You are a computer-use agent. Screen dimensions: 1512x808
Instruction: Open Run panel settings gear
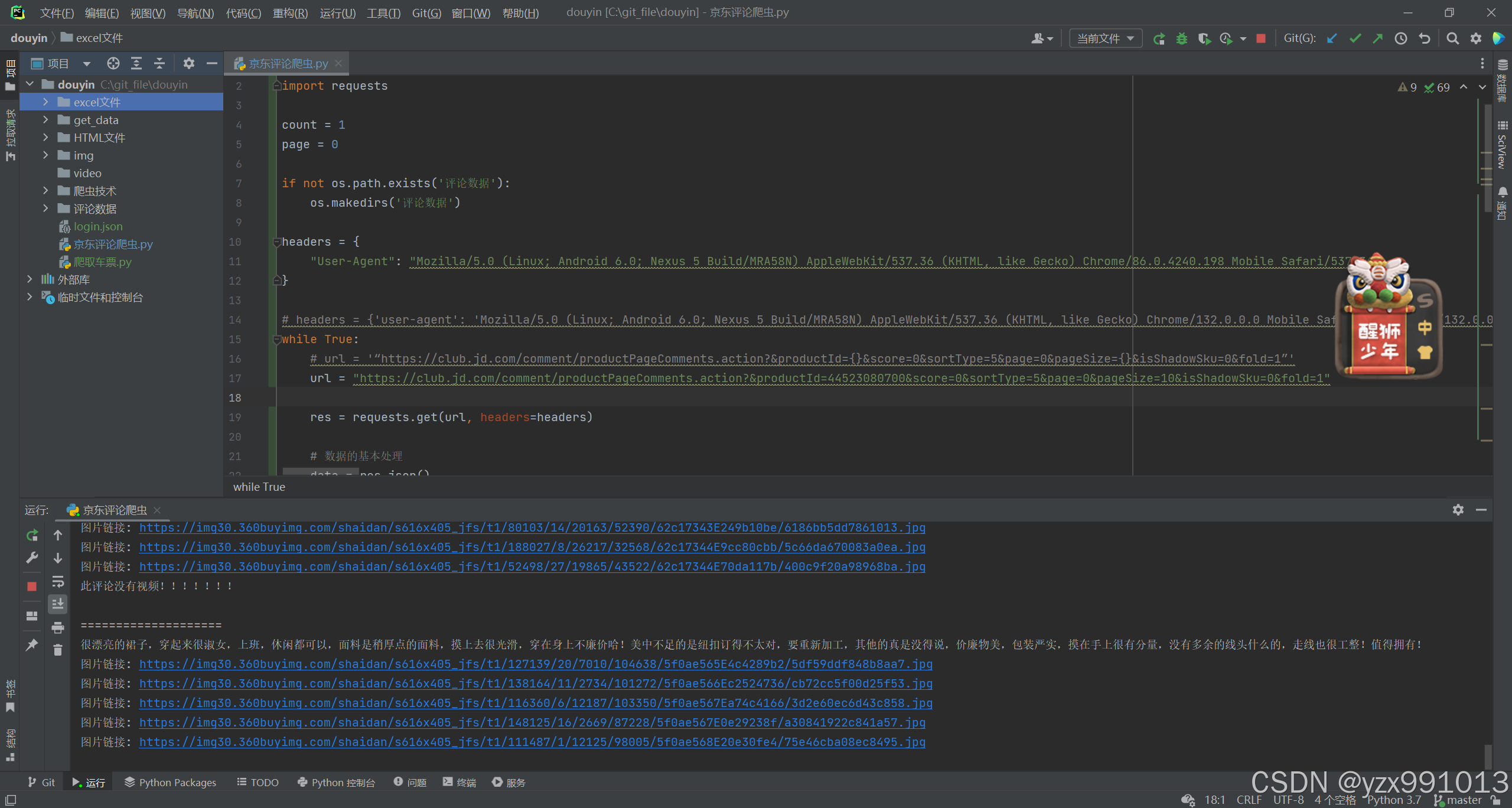click(x=1458, y=510)
